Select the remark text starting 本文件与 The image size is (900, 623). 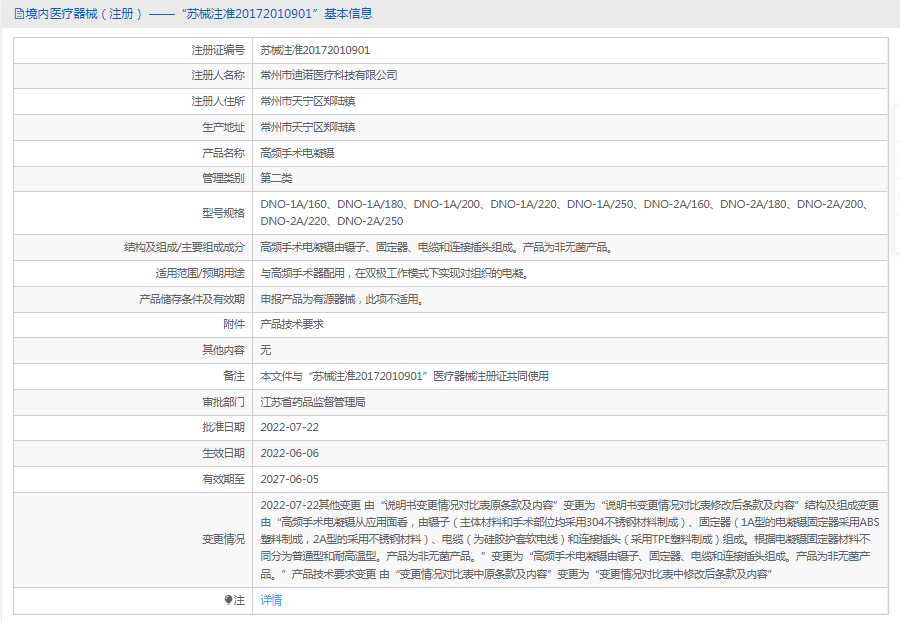(405, 376)
